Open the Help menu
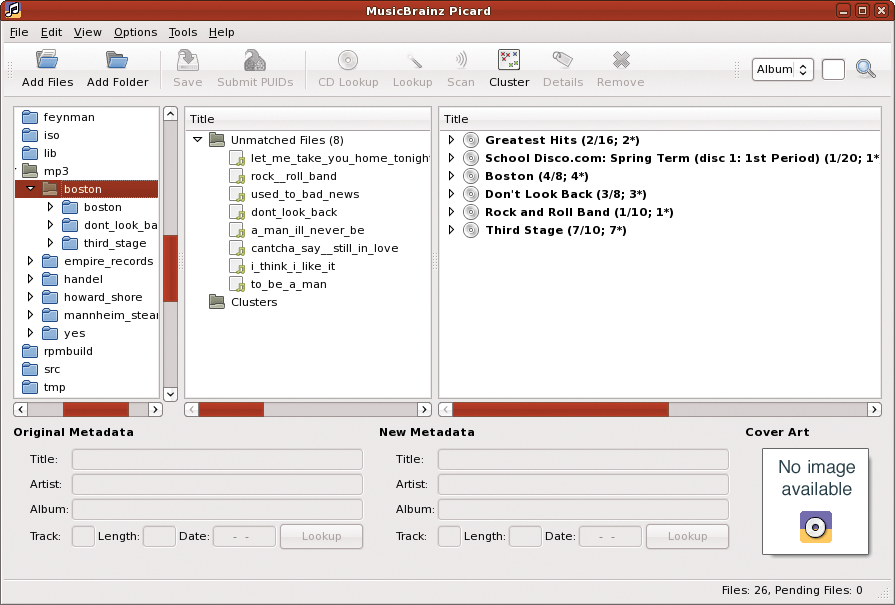The height and width of the screenshot is (605, 895). point(221,33)
